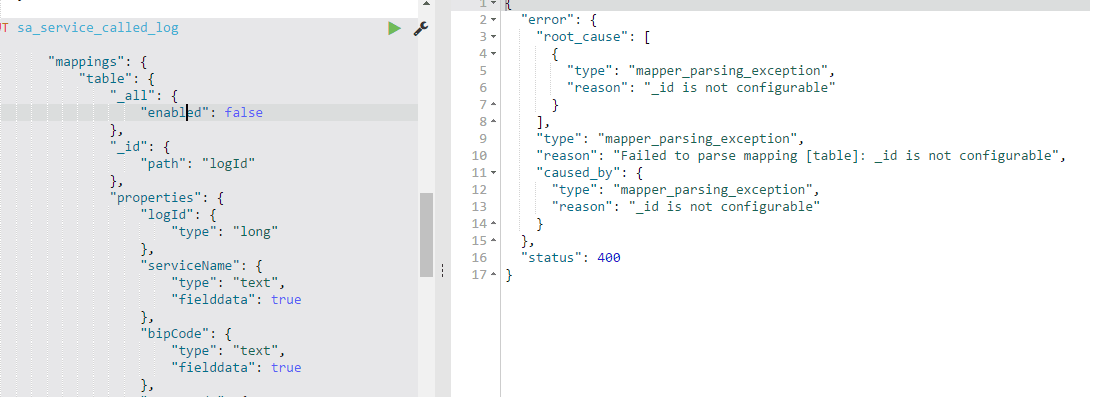This screenshot has height=397, width=1099.
Task: Click the fold-end arrow on line 14
Action: 493,224
